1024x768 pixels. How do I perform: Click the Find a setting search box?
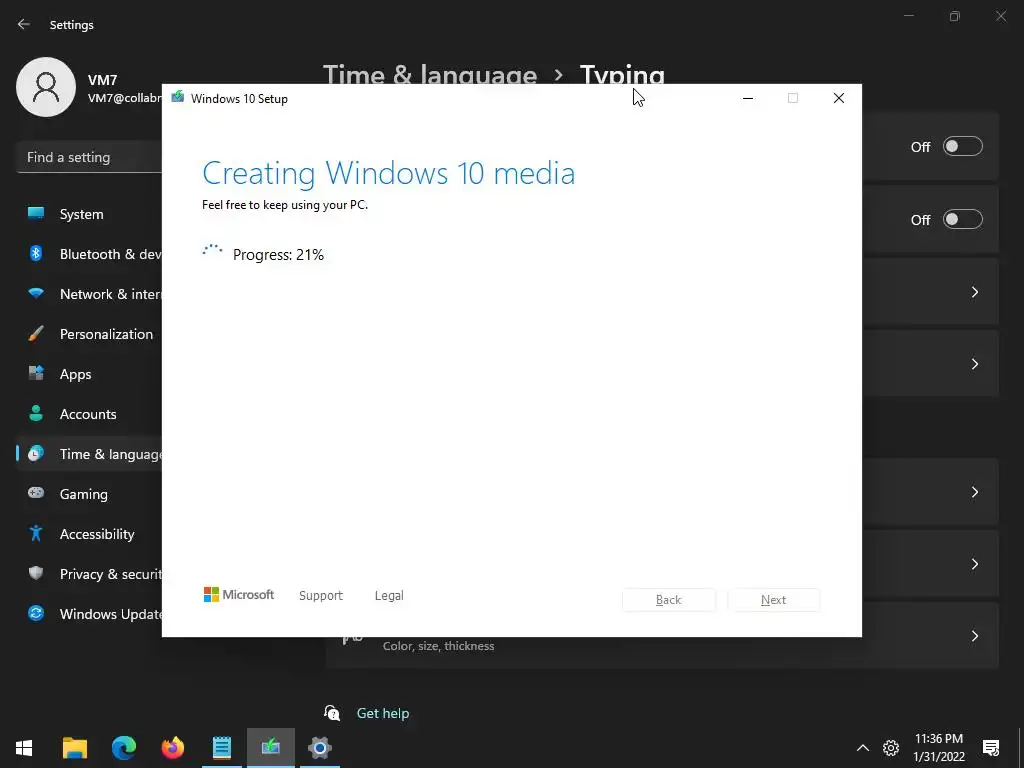(89, 157)
